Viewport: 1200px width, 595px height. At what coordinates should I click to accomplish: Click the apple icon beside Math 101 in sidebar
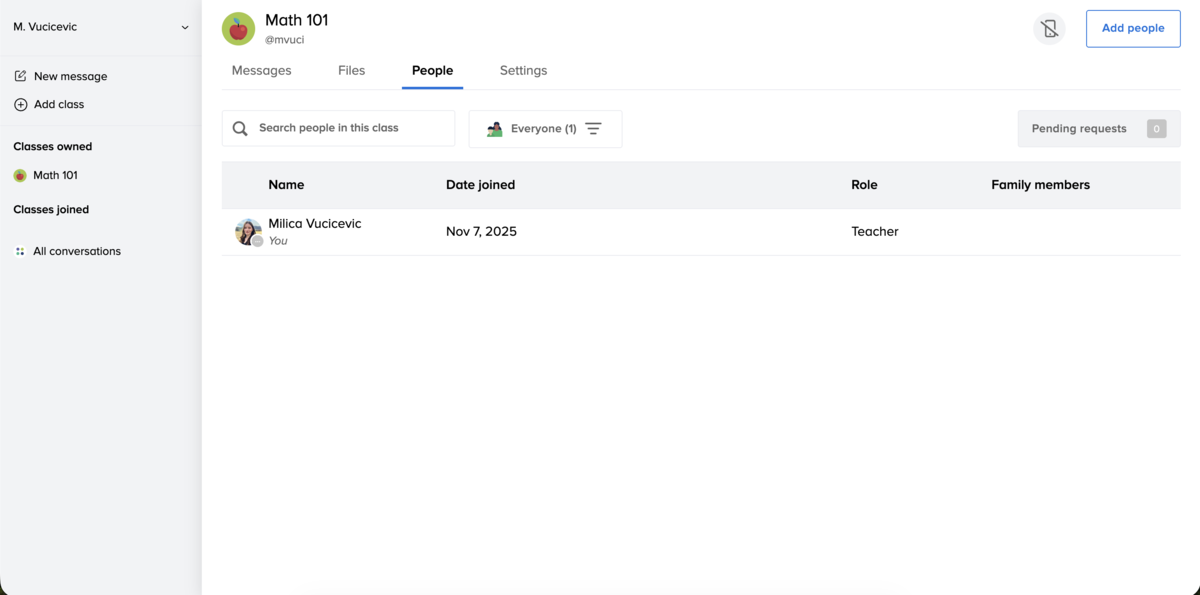pyautogui.click(x=20, y=176)
